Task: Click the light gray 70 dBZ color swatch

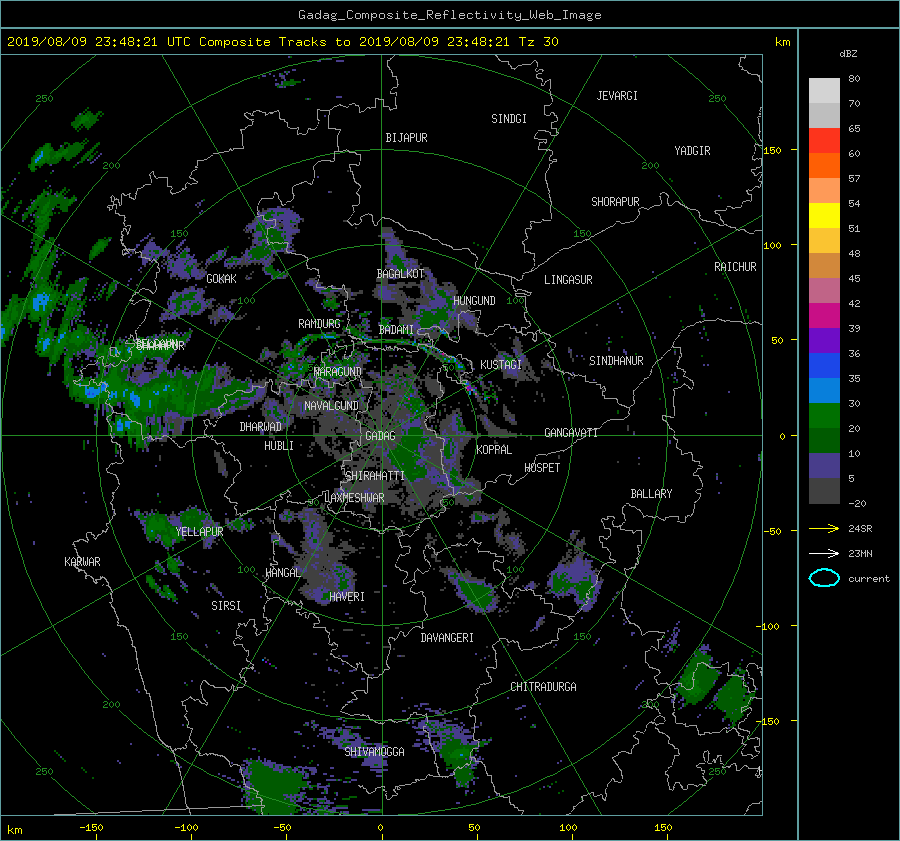Action: tap(824, 91)
